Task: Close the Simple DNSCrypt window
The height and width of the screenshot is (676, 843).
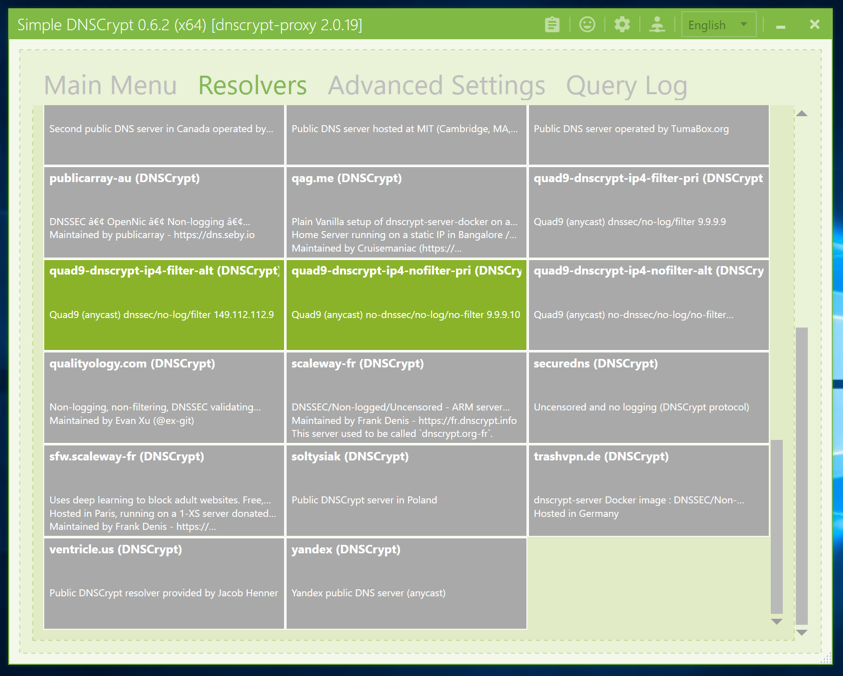Action: [815, 24]
